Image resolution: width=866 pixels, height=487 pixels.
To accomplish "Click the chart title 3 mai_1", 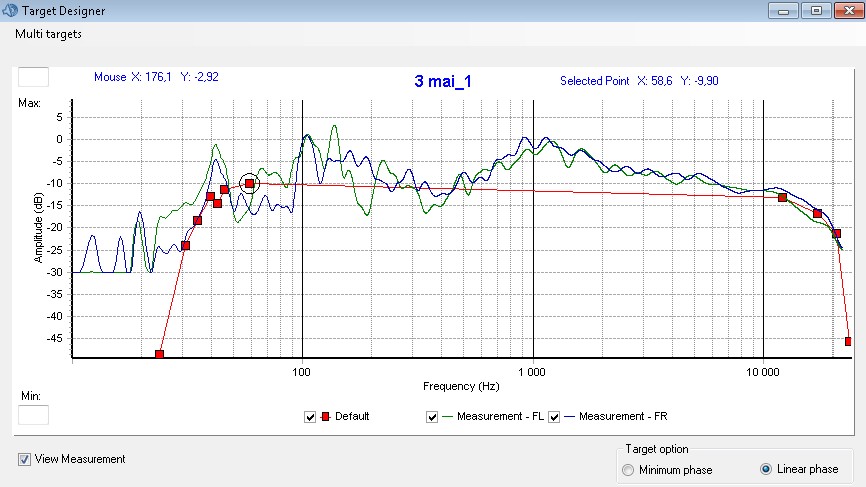I will [443, 82].
